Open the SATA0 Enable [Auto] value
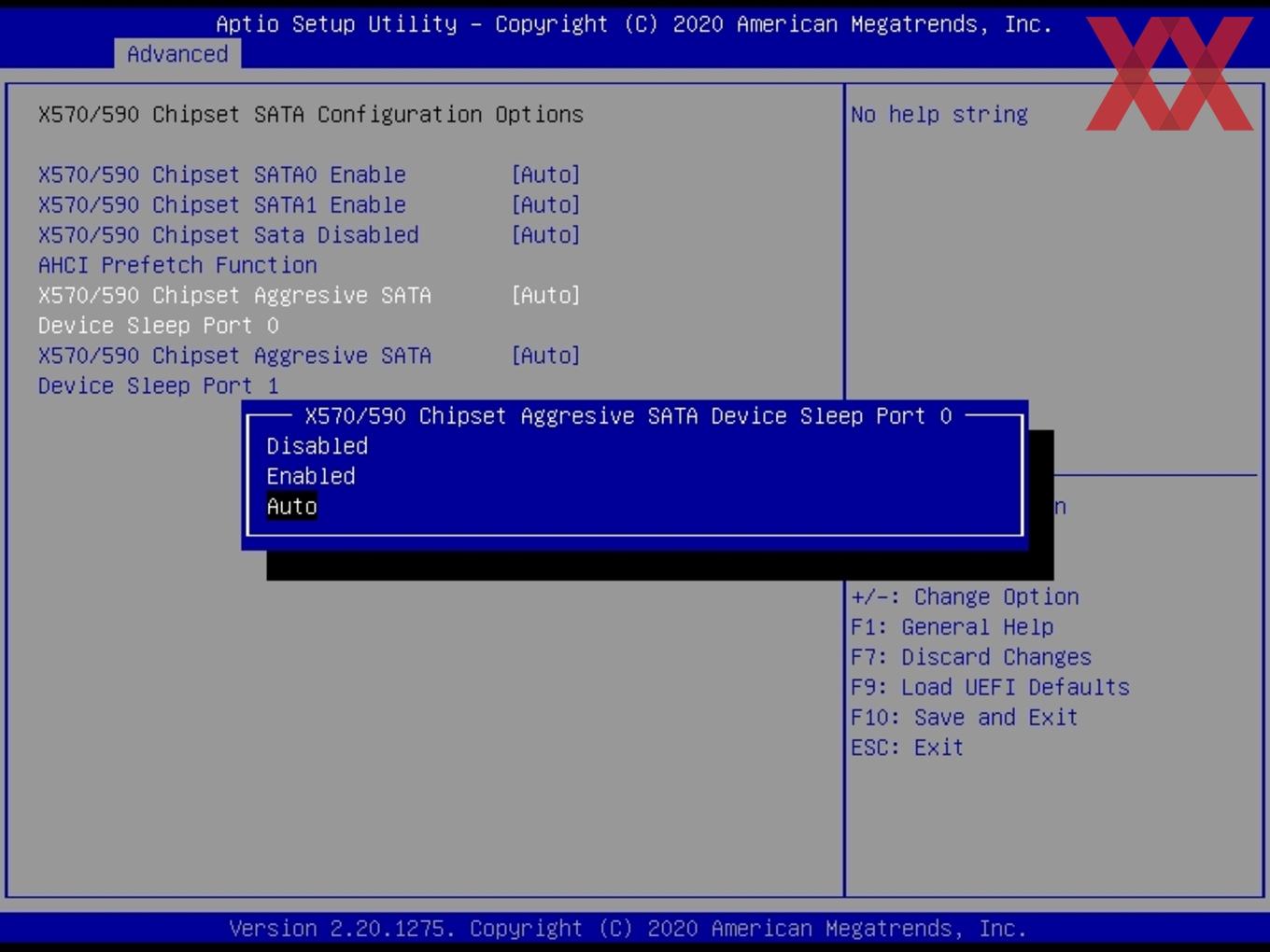1270x952 pixels. (x=545, y=175)
